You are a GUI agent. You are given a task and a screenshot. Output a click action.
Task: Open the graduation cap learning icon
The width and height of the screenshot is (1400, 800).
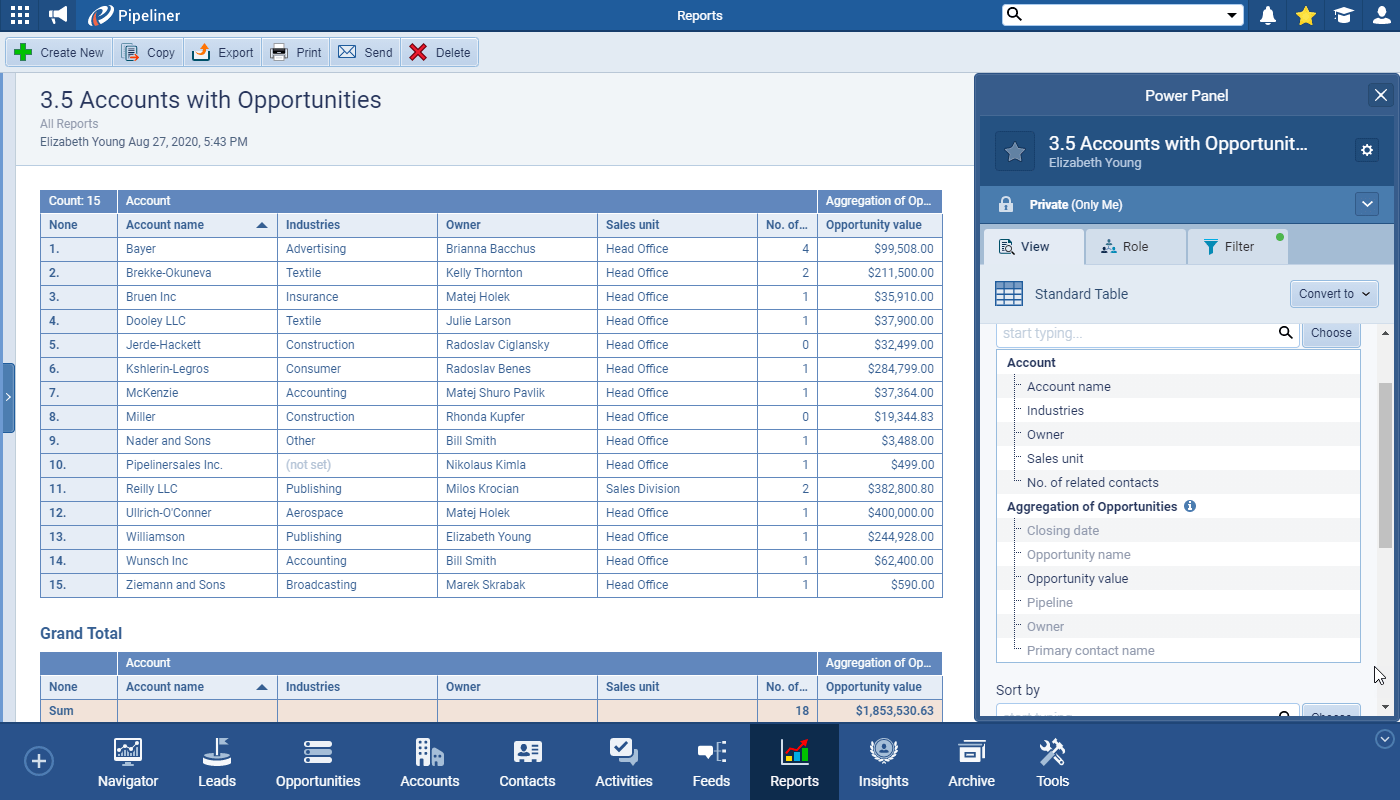[1343, 15]
